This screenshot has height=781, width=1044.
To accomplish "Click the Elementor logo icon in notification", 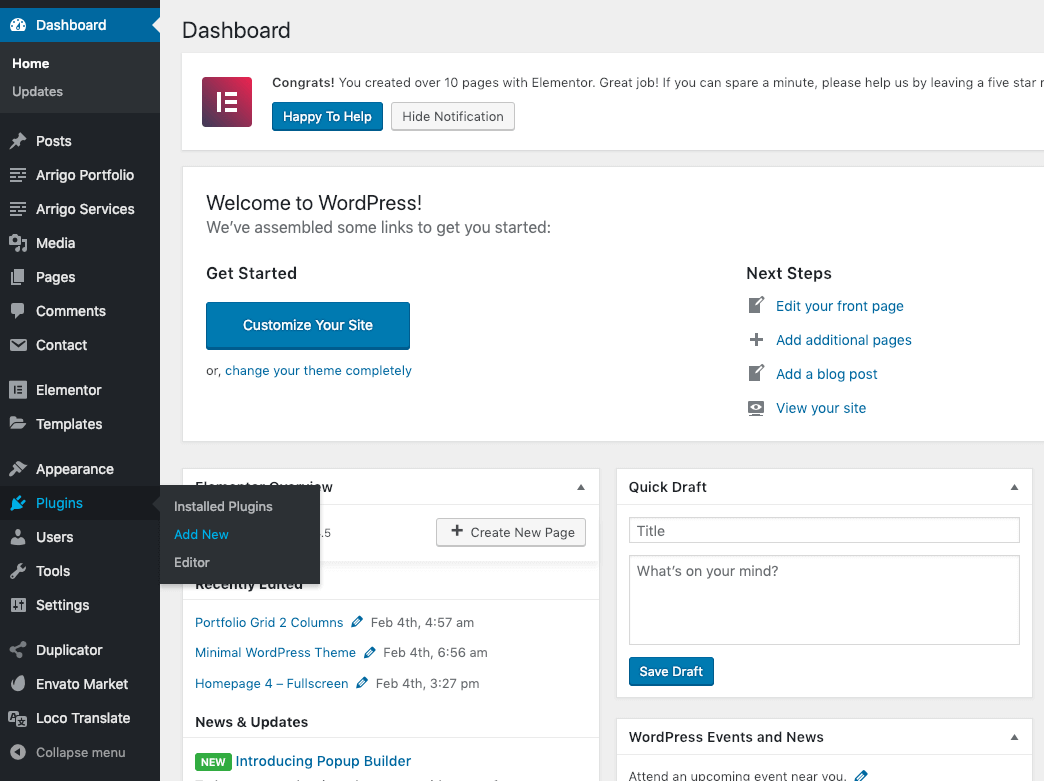I will coord(227,102).
